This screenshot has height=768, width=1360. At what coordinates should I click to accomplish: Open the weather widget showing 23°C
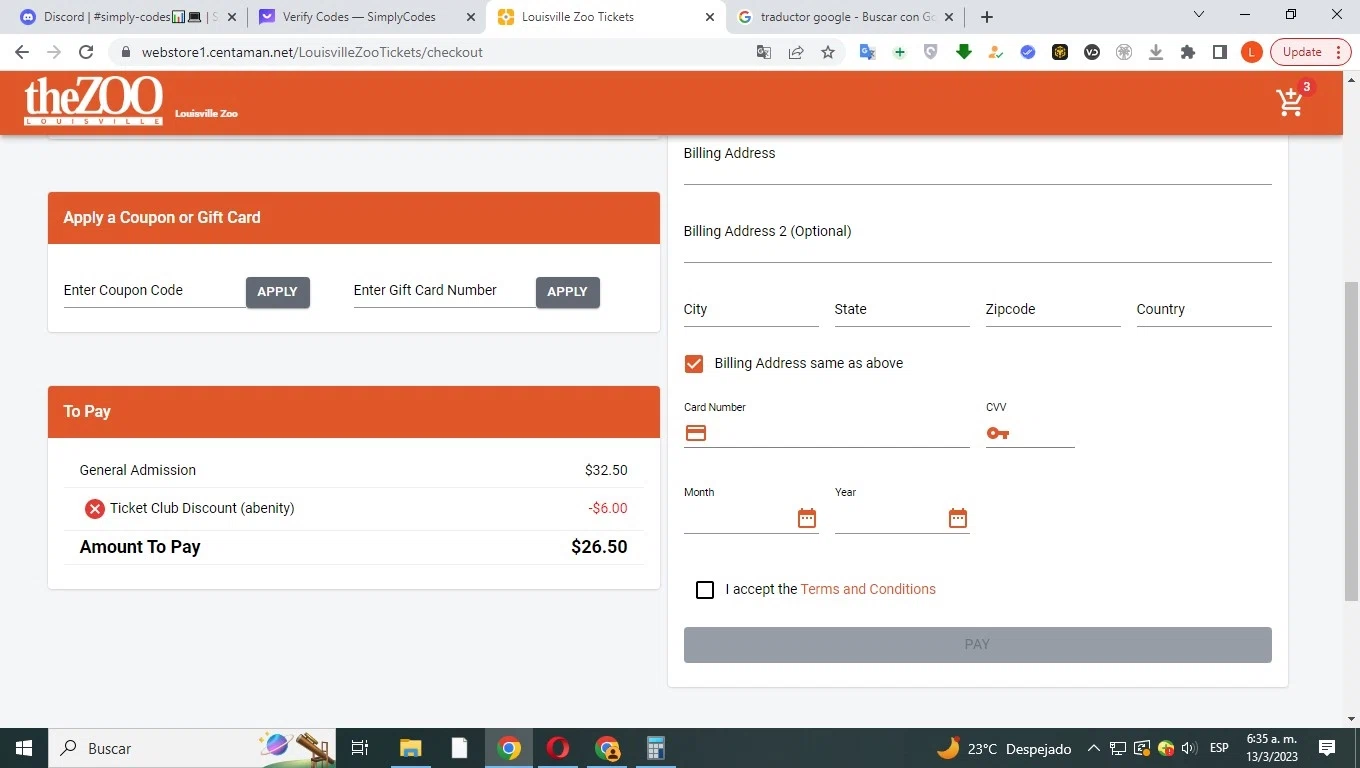tap(1004, 748)
